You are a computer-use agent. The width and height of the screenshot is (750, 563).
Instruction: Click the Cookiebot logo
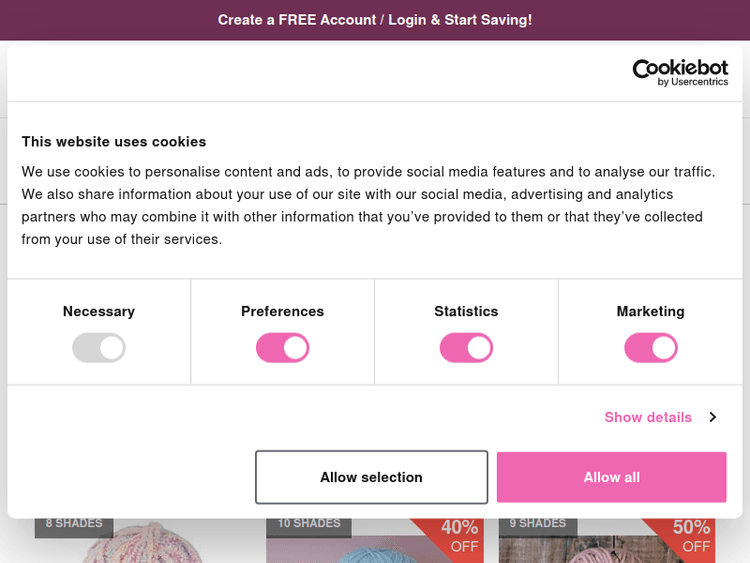[679, 72]
